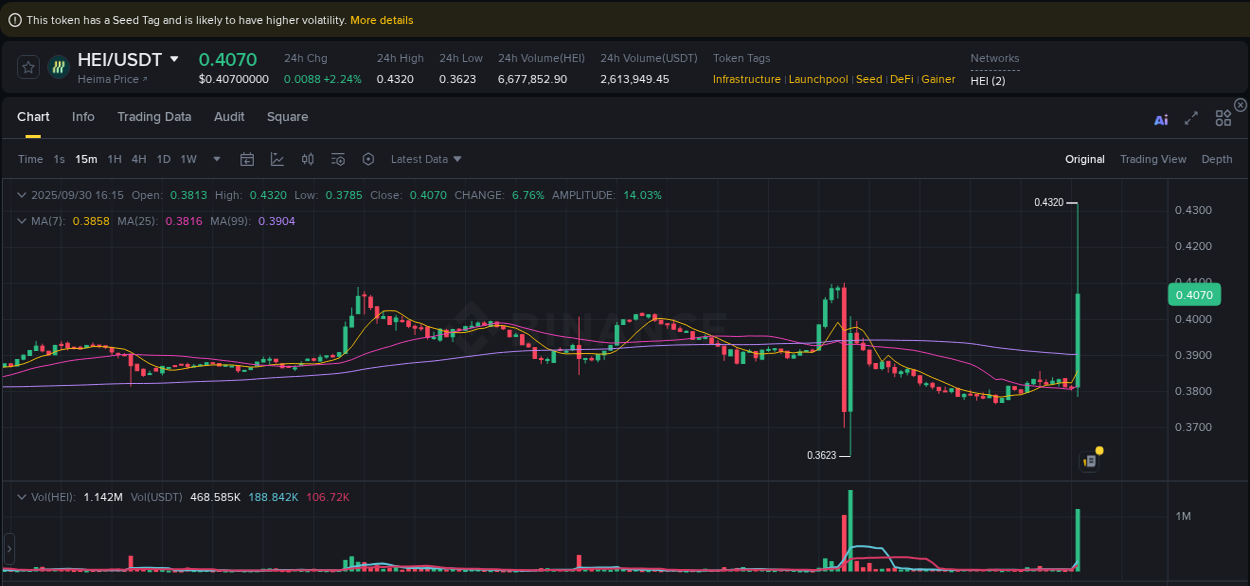Open the indicator settings icon
The height and width of the screenshot is (586, 1250).
[x=337, y=159]
